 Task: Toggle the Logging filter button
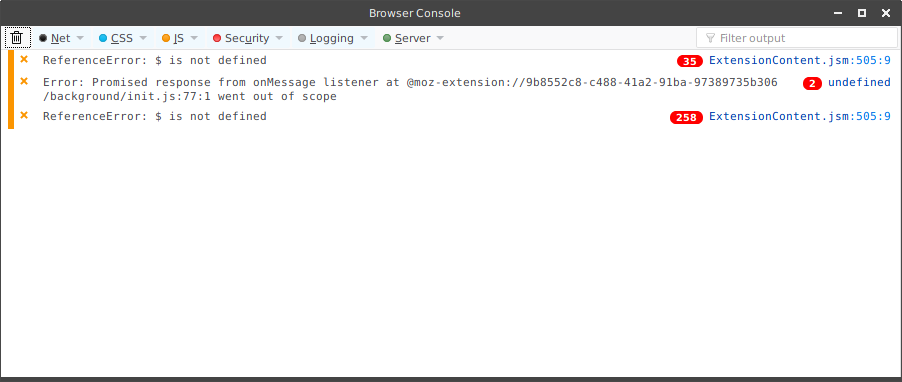326,38
